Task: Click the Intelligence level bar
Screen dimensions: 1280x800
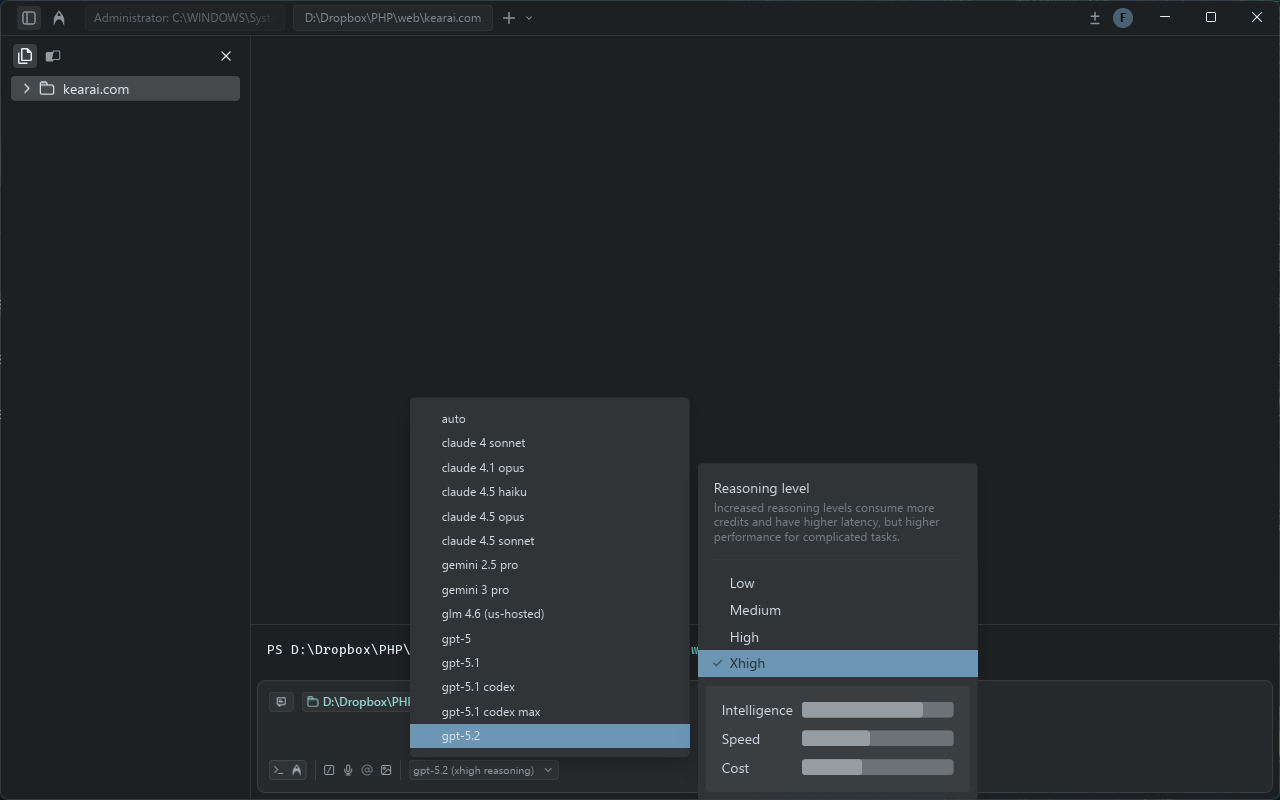Action: point(878,710)
